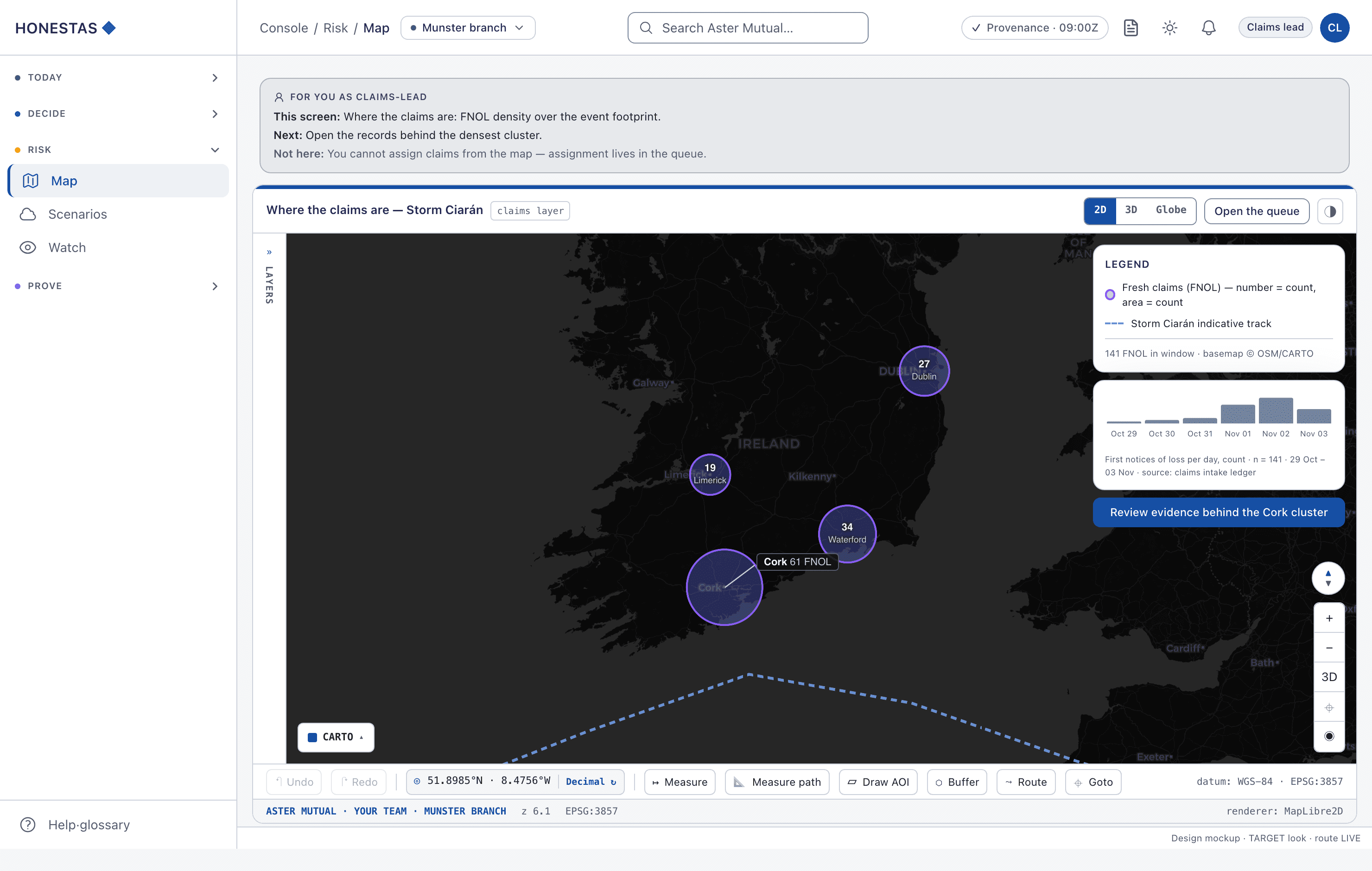This screenshot has width=1372, height=871.
Task: Click the Waterford 34 cluster bubble
Action: click(847, 534)
